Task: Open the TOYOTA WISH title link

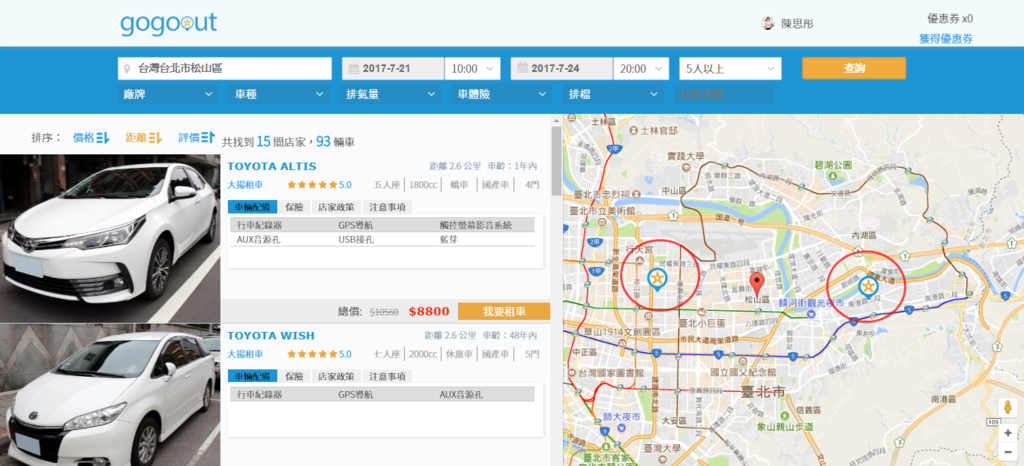Action: click(x=270, y=335)
